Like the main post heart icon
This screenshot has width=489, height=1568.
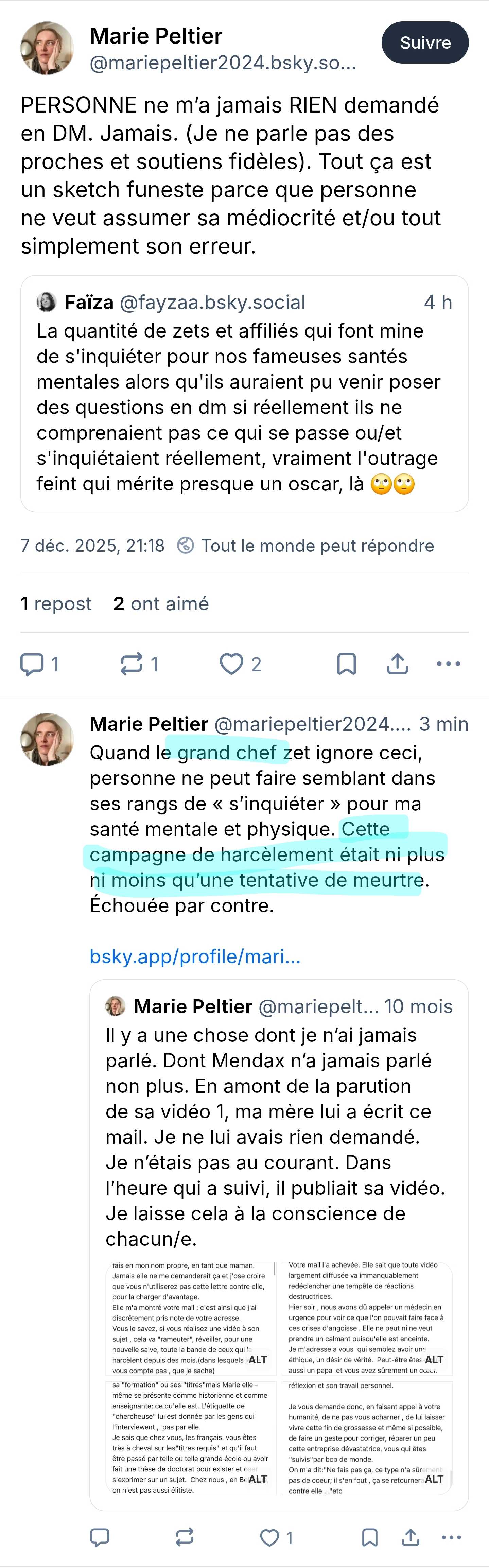(231, 664)
